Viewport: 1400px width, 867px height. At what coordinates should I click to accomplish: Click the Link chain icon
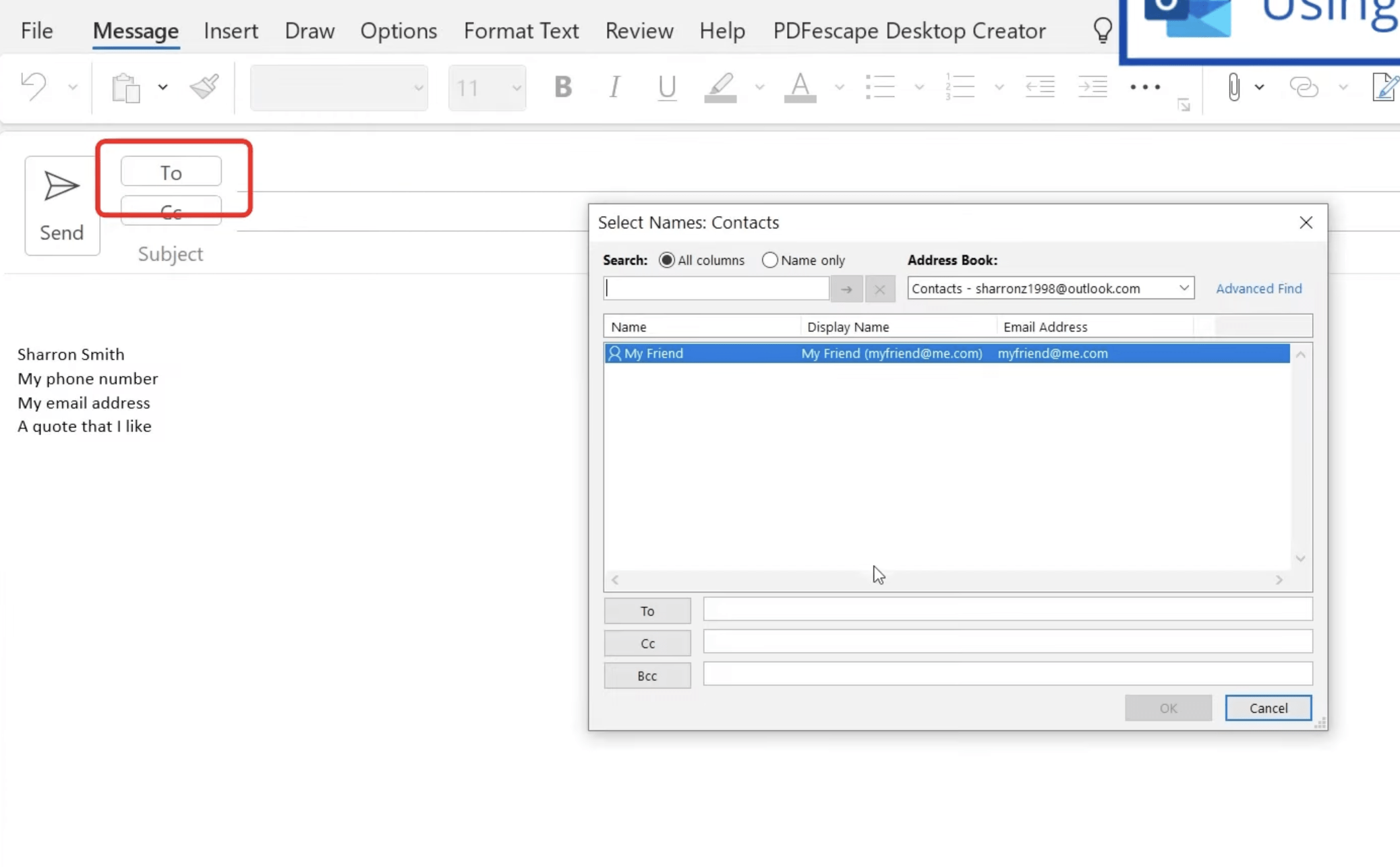[1304, 87]
